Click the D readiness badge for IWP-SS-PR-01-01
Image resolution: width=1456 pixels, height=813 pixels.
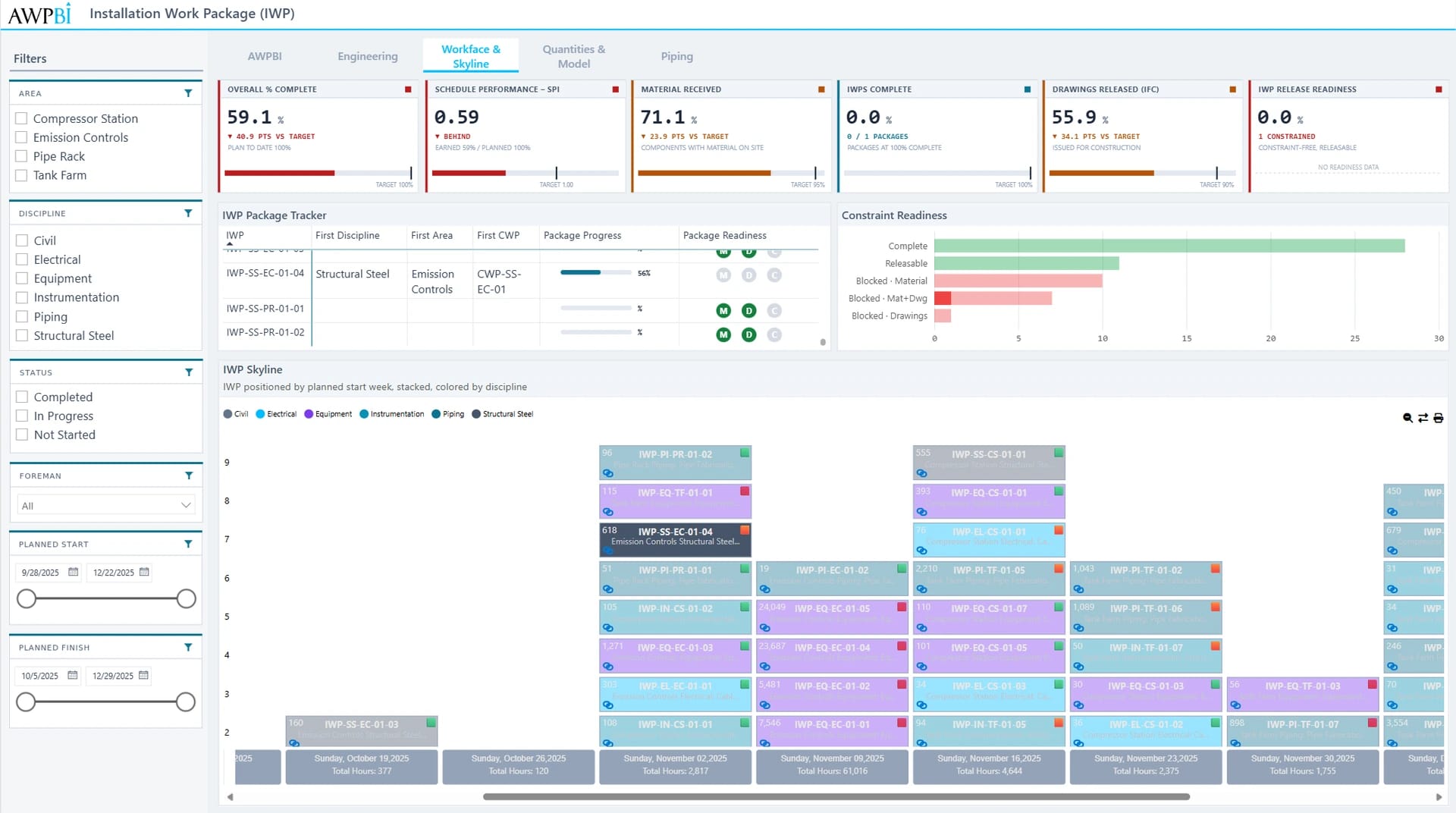point(749,310)
